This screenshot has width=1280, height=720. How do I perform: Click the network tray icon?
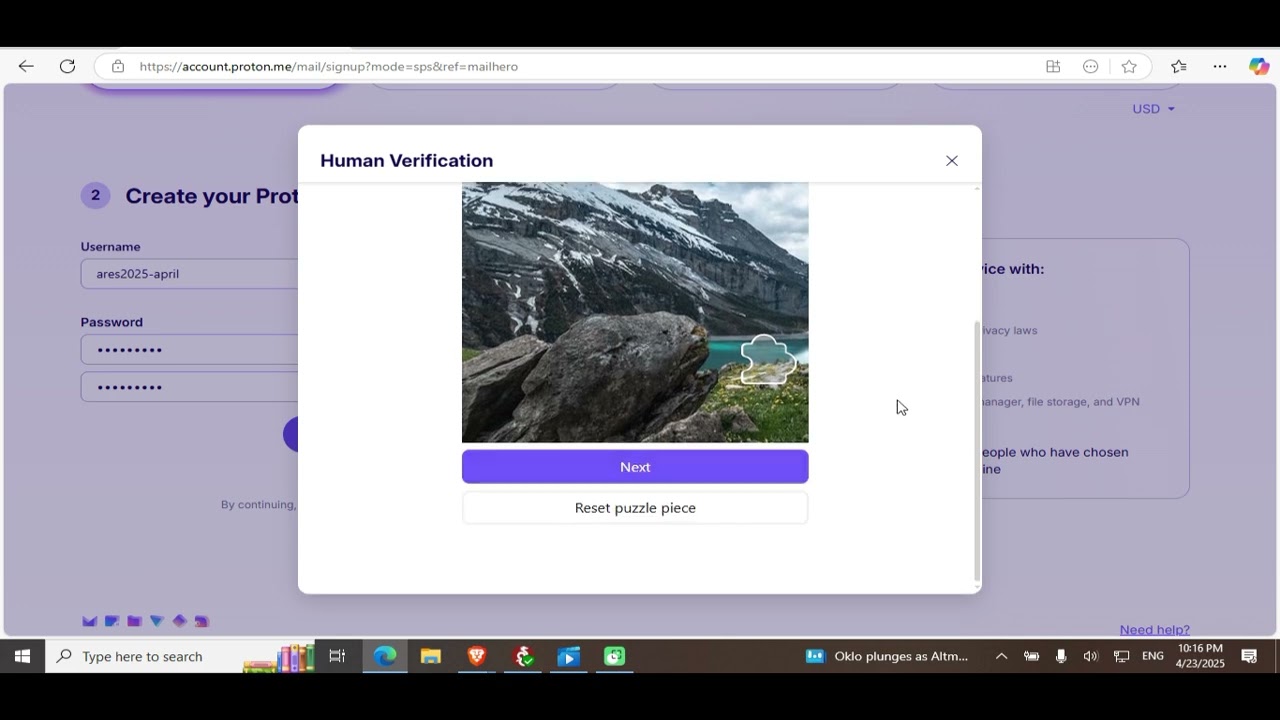click(x=1122, y=657)
